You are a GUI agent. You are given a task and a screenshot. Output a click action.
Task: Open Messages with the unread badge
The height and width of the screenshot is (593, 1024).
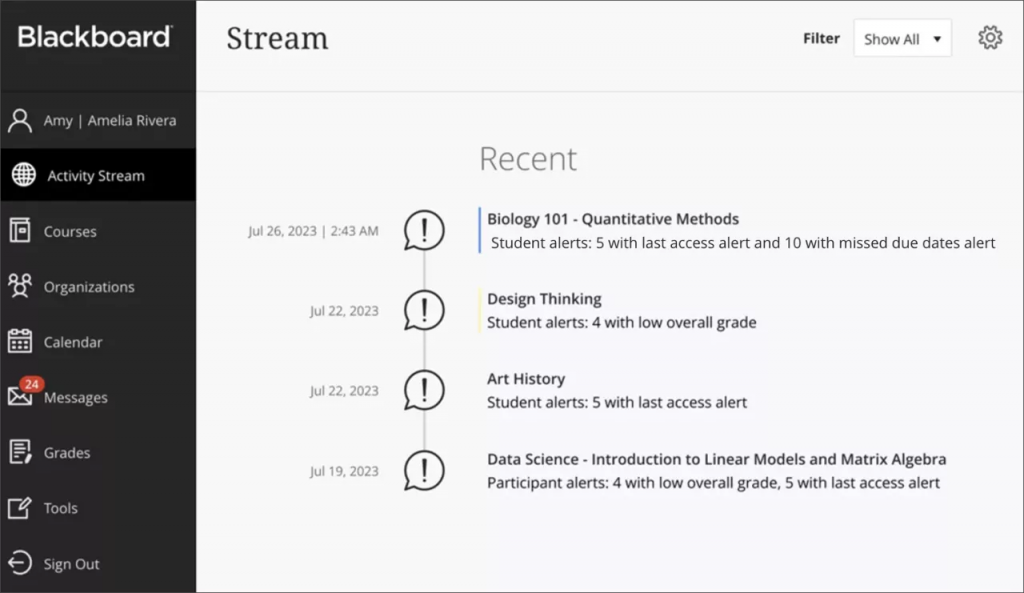click(22, 397)
